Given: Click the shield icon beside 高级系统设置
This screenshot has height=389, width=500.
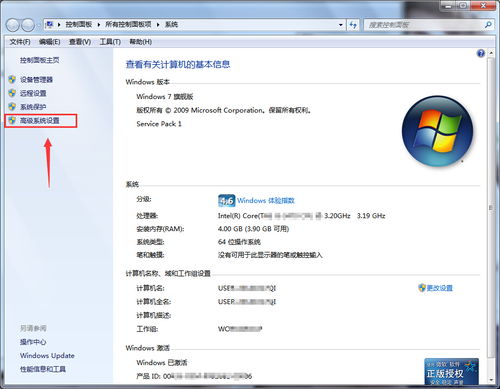Looking at the screenshot, I should pyautogui.click(x=12, y=120).
